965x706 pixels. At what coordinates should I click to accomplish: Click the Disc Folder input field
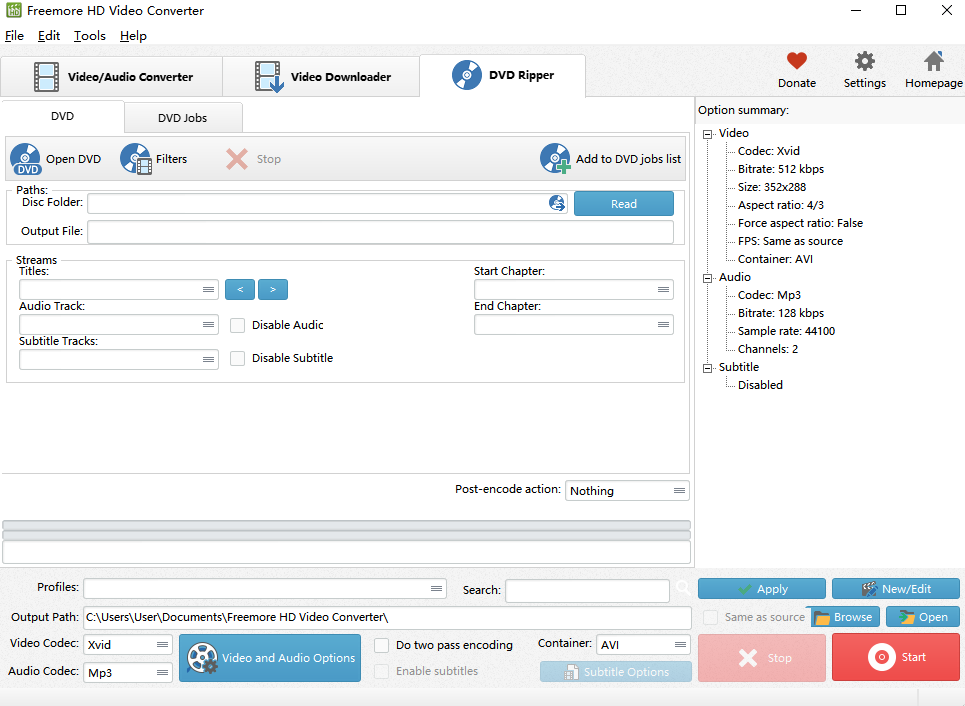tap(327, 203)
